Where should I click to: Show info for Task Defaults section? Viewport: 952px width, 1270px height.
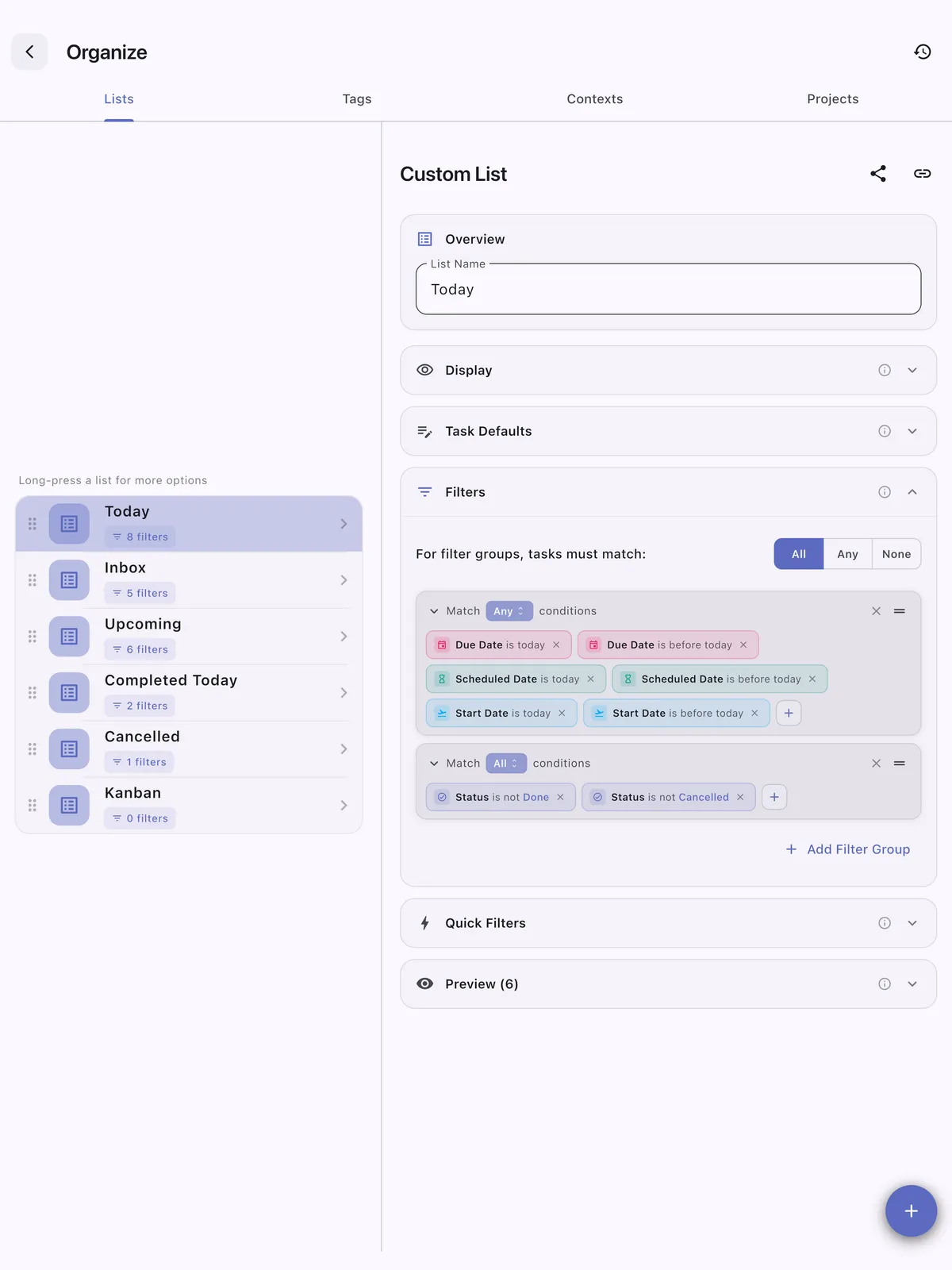pos(885,431)
